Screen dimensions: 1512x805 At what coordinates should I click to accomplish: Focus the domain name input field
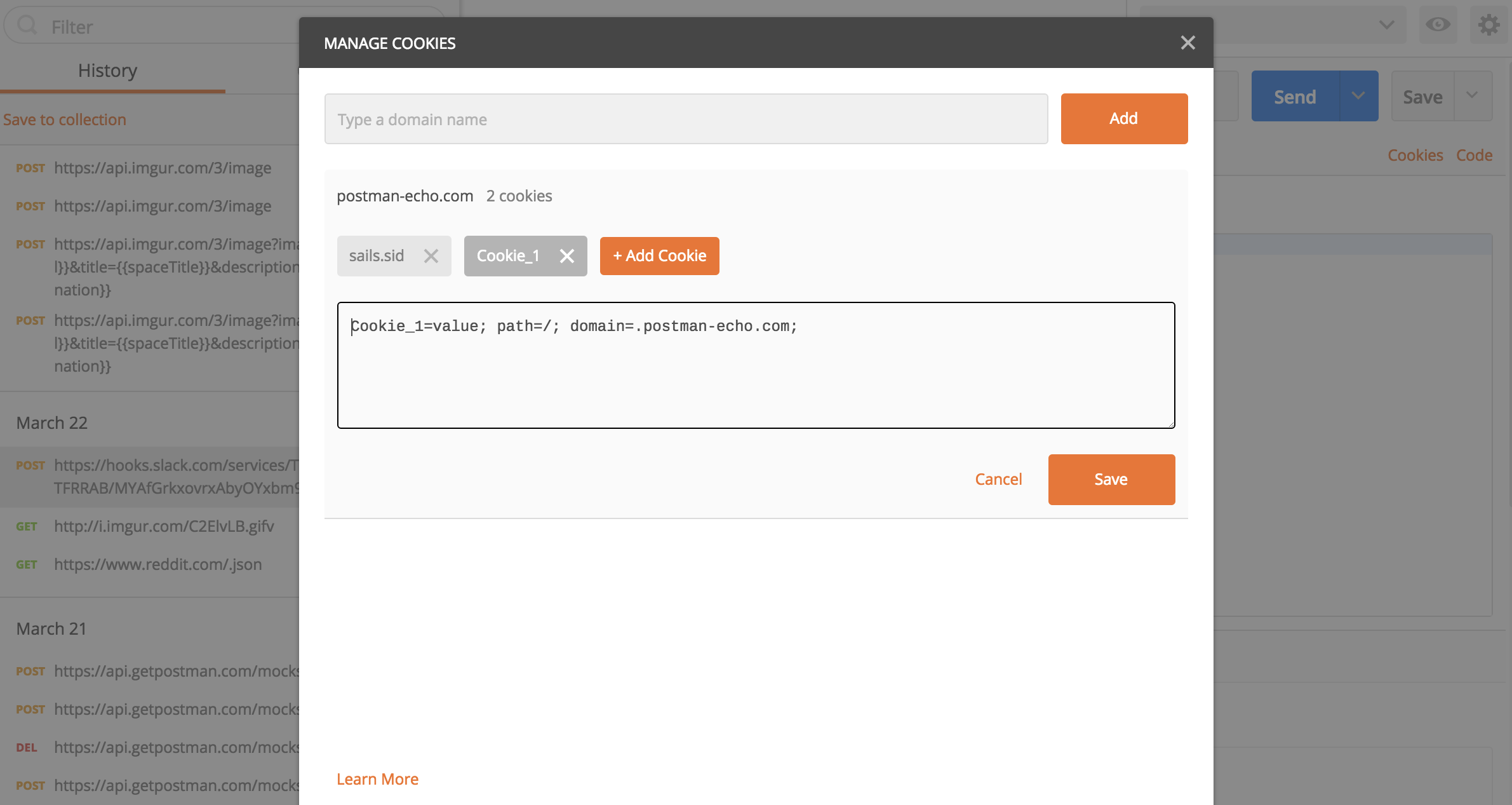686,119
